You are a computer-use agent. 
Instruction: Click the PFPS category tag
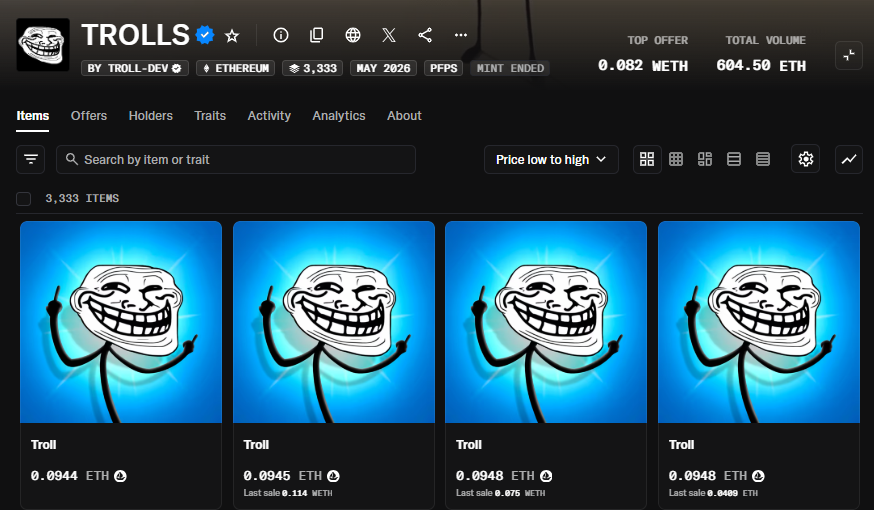(443, 68)
